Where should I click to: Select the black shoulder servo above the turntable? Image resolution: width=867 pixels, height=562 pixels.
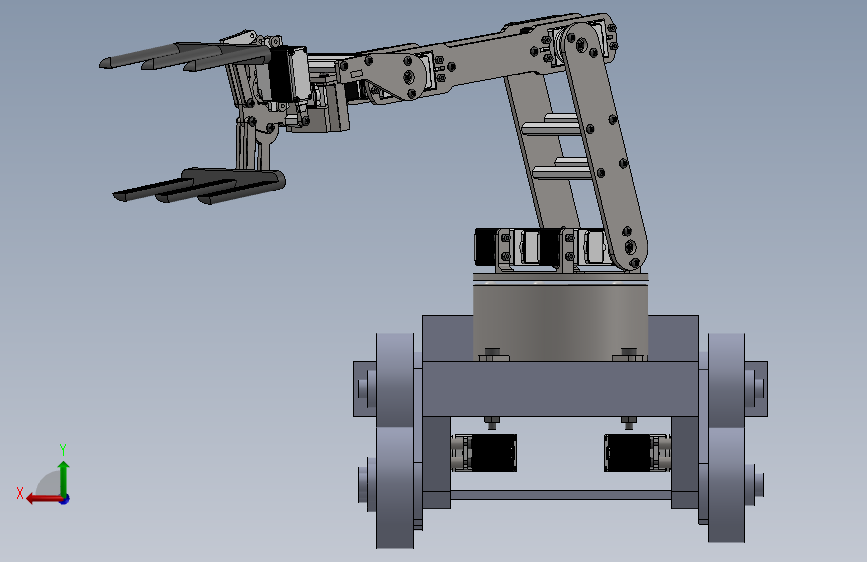487,246
